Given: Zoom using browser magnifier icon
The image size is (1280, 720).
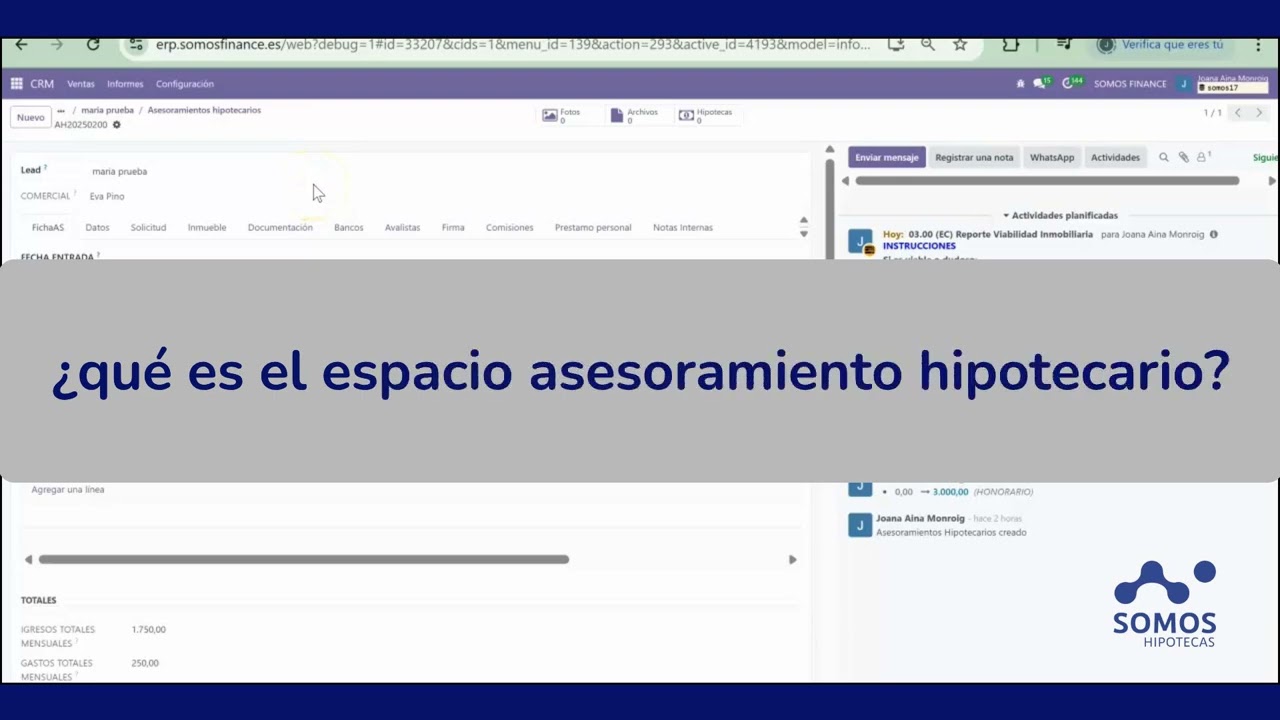Looking at the screenshot, I should [928, 45].
